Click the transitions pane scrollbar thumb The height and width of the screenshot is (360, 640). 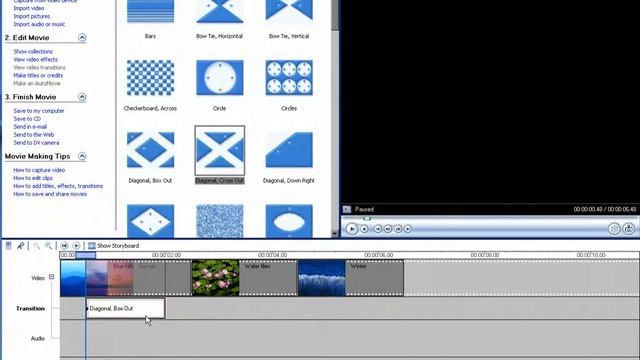(335, 15)
